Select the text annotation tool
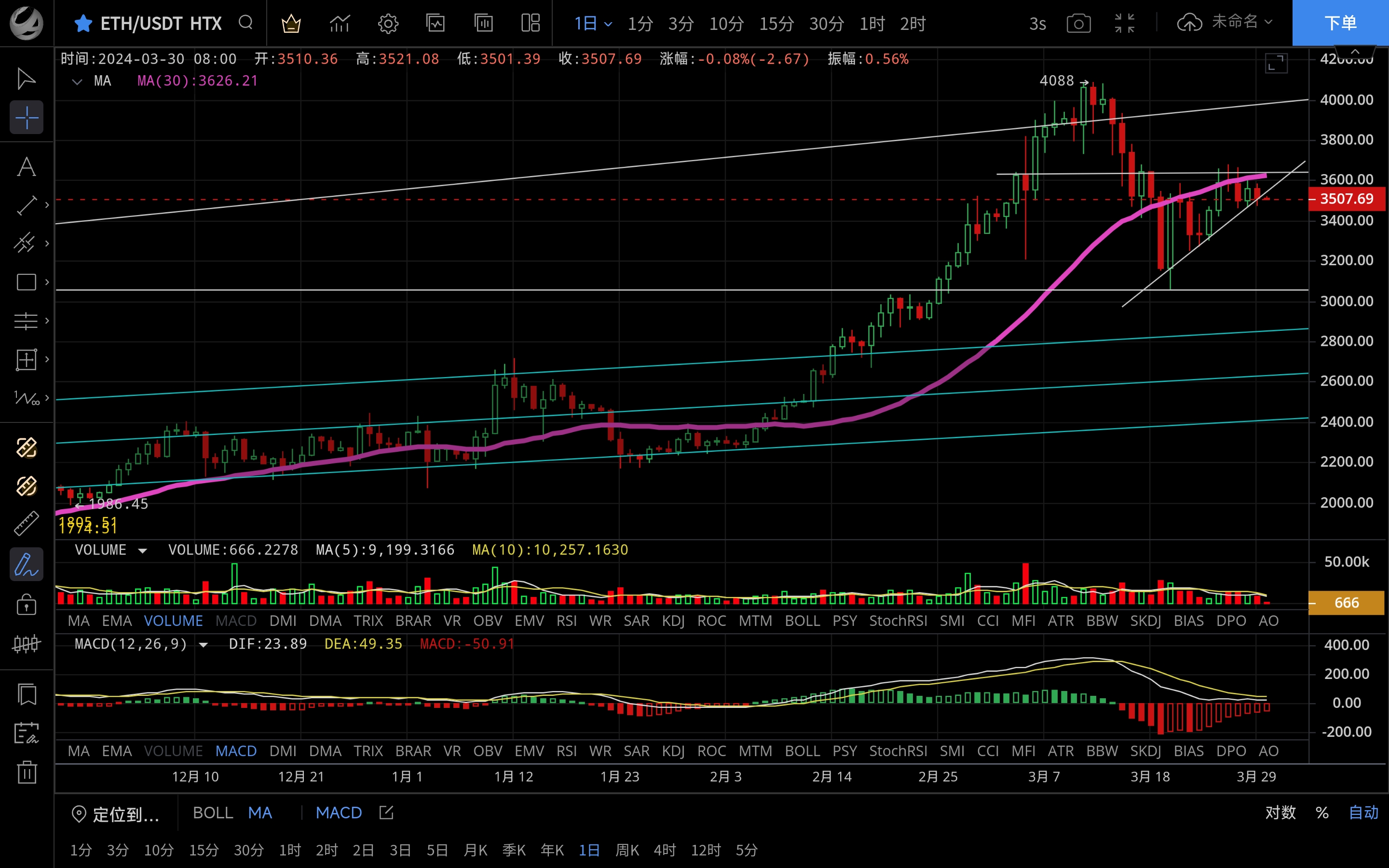1389x868 pixels. pyautogui.click(x=27, y=167)
